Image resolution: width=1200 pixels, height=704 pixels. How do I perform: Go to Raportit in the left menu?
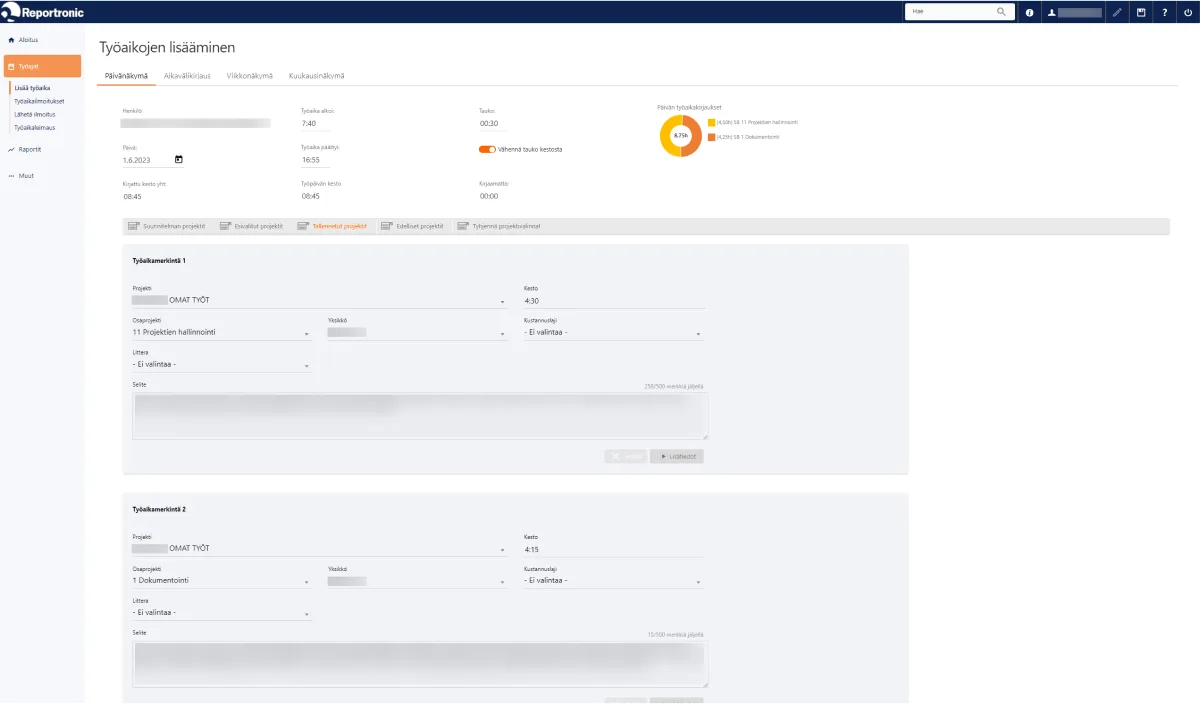[30, 149]
